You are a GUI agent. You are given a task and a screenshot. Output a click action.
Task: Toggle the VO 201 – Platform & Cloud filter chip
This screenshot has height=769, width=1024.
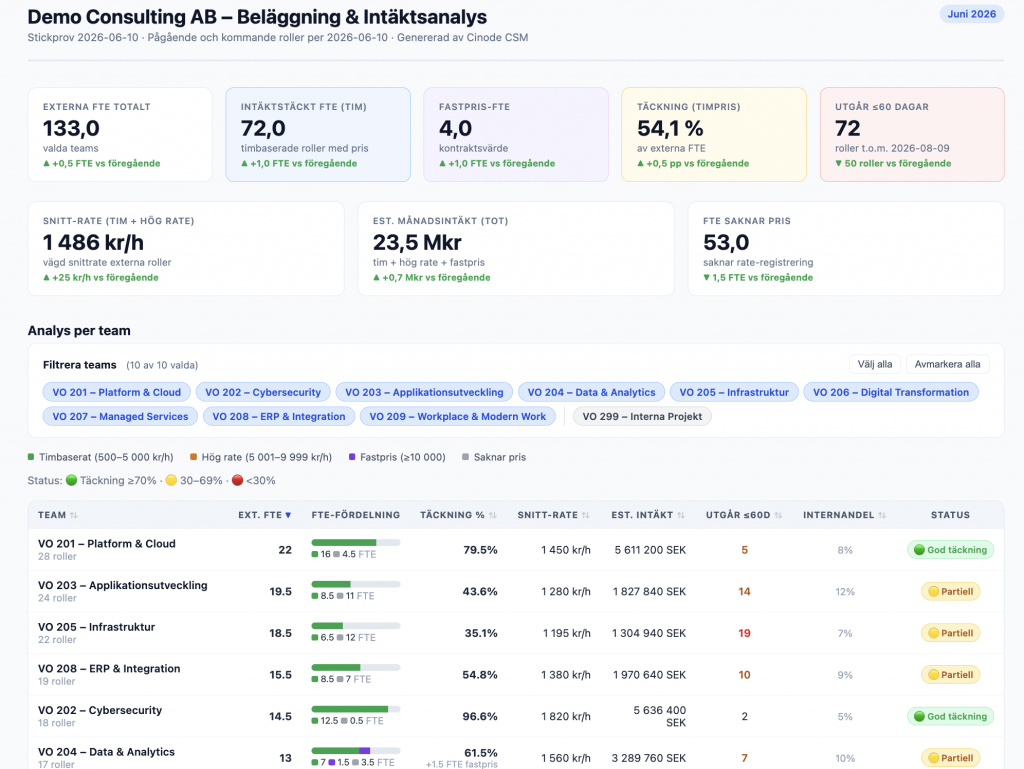(x=116, y=392)
